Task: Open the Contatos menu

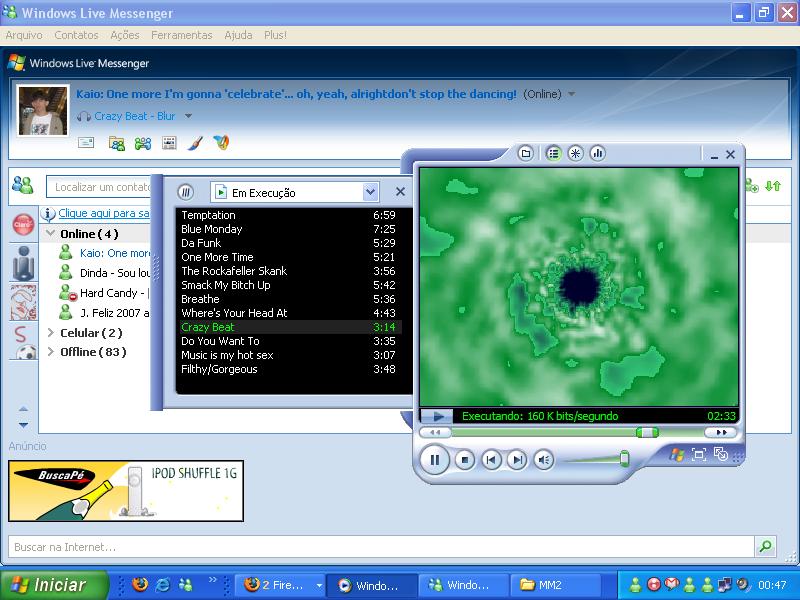Action: [x=77, y=35]
